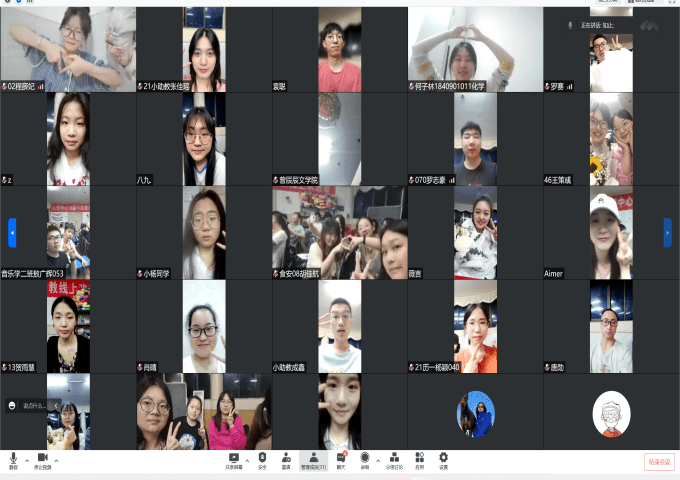Expand the share screen options arrow
The width and height of the screenshot is (680, 480).
tap(246, 461)
